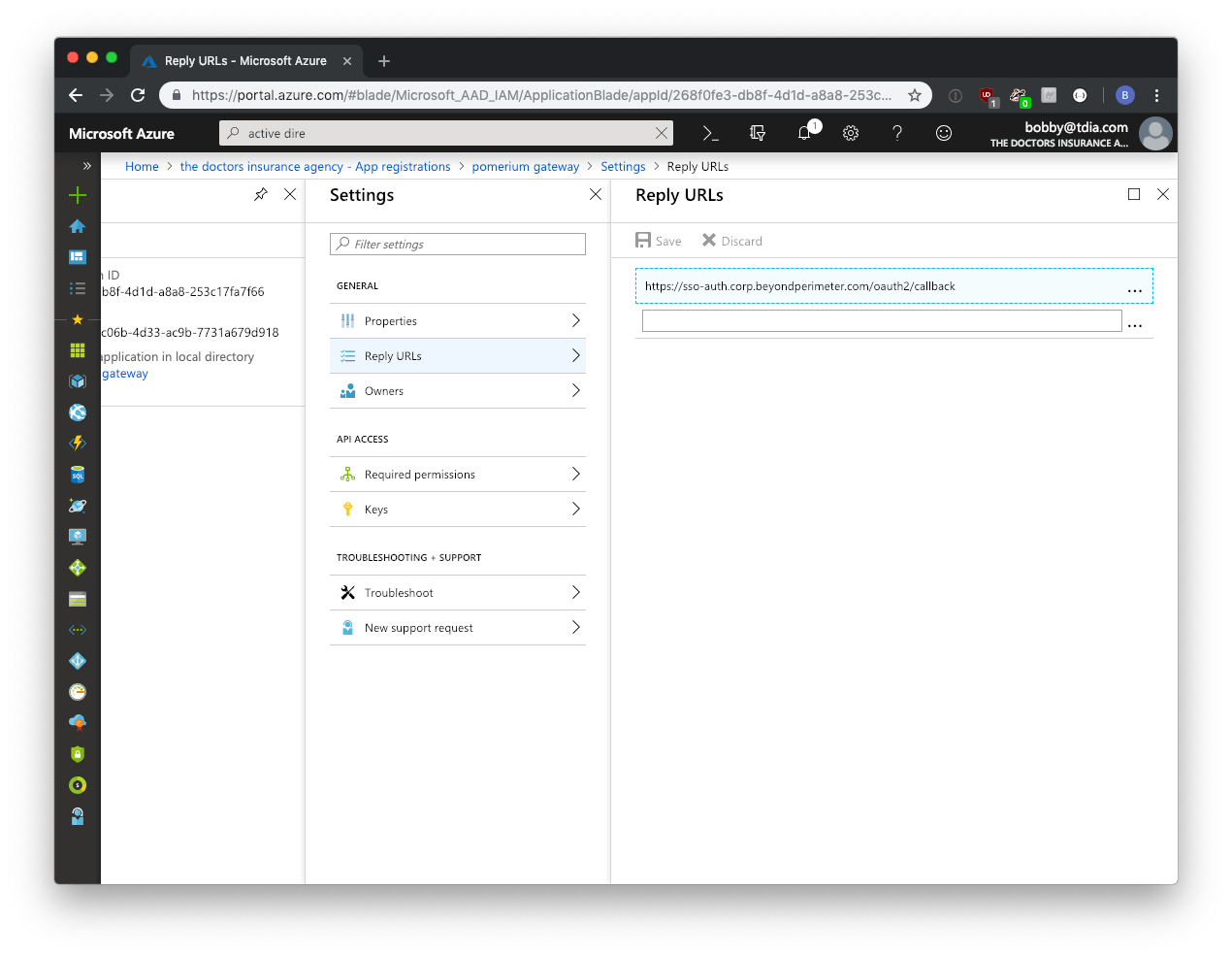
Task: Open Chrome profile B avatar
Action: coord(1125,95)
